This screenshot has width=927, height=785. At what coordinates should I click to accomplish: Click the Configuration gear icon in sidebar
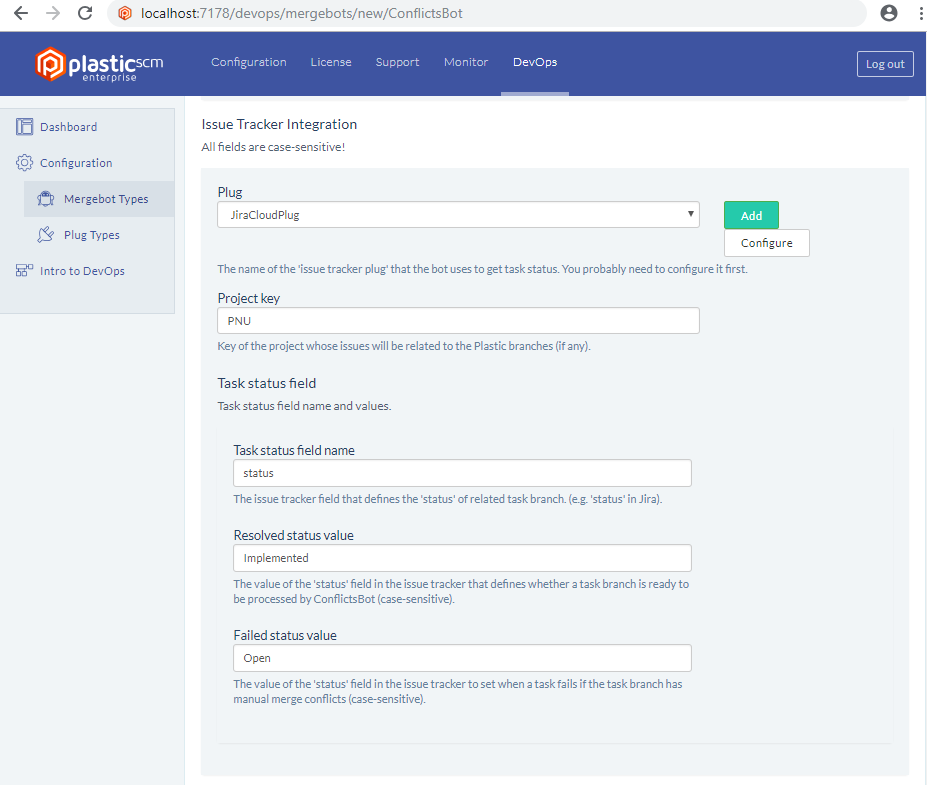[24, 163]
